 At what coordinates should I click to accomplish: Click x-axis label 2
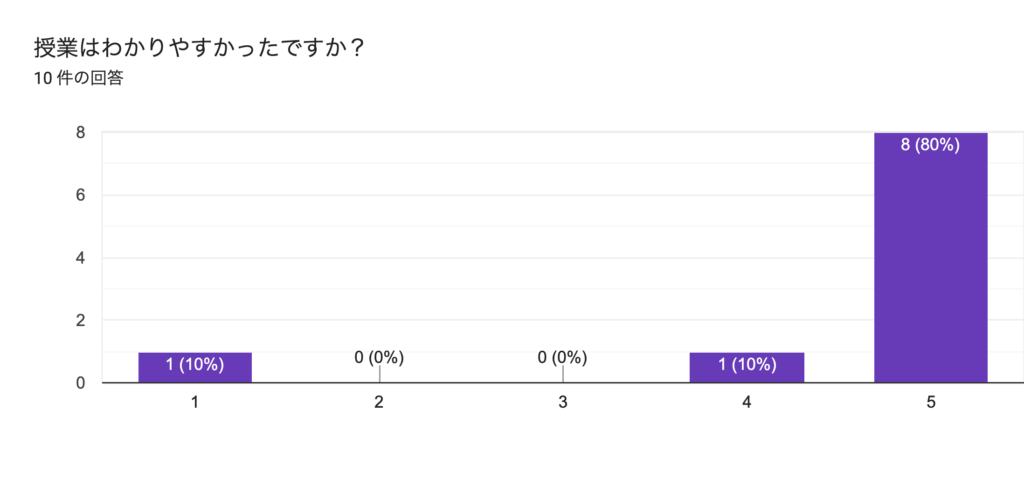(x=379, y=403)
